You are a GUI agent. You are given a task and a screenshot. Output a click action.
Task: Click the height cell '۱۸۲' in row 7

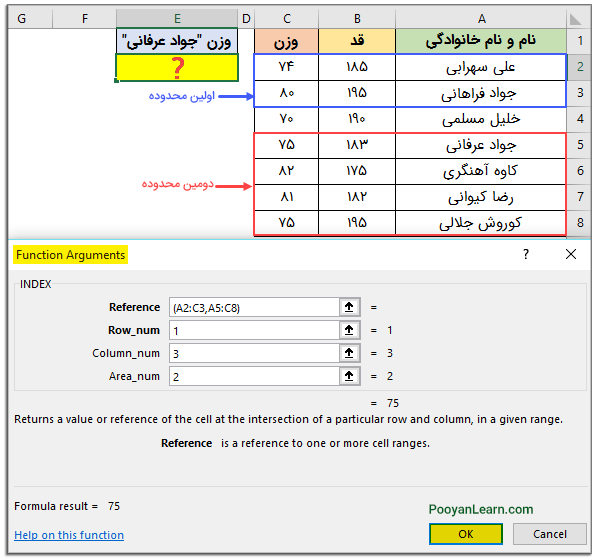click(357, 197)
